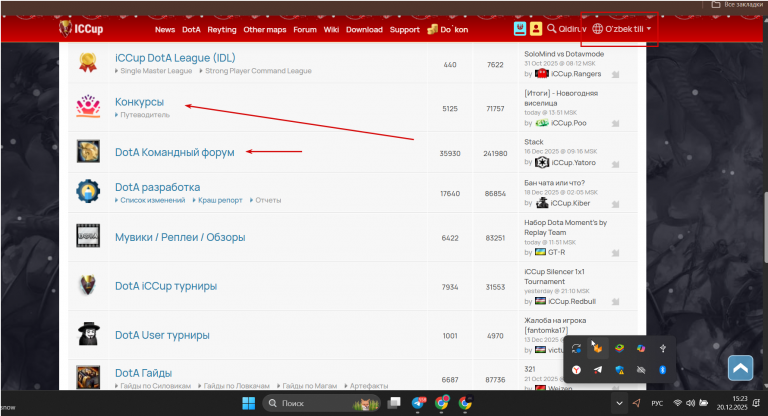Open Windows Security shield in tray popup
This screenshot has height=416, width=768.
pos(620,370)
